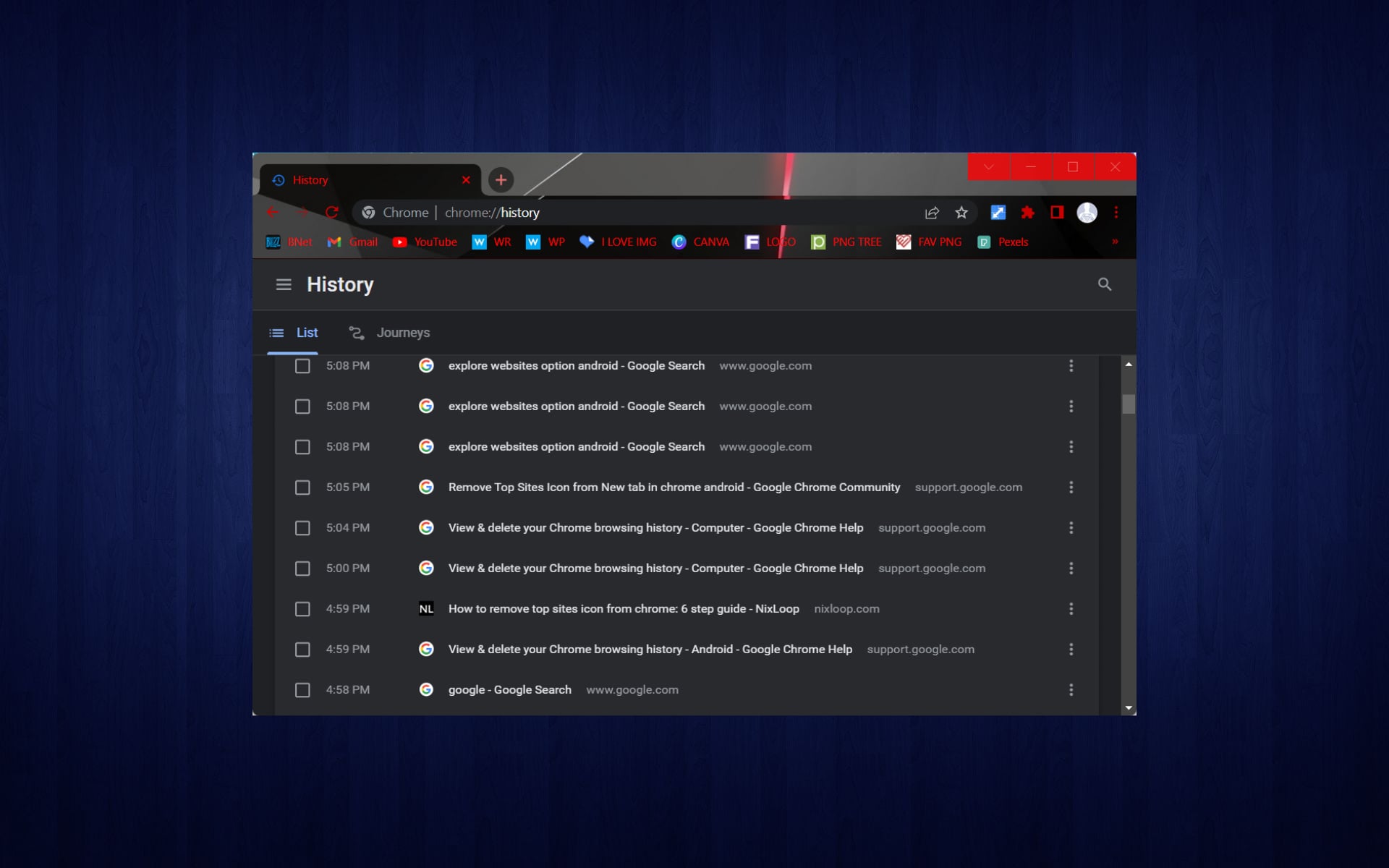1389x868 pixels.
Task: Tick the checkbox for google - Google Search
Action: click(x=302, y=690)
